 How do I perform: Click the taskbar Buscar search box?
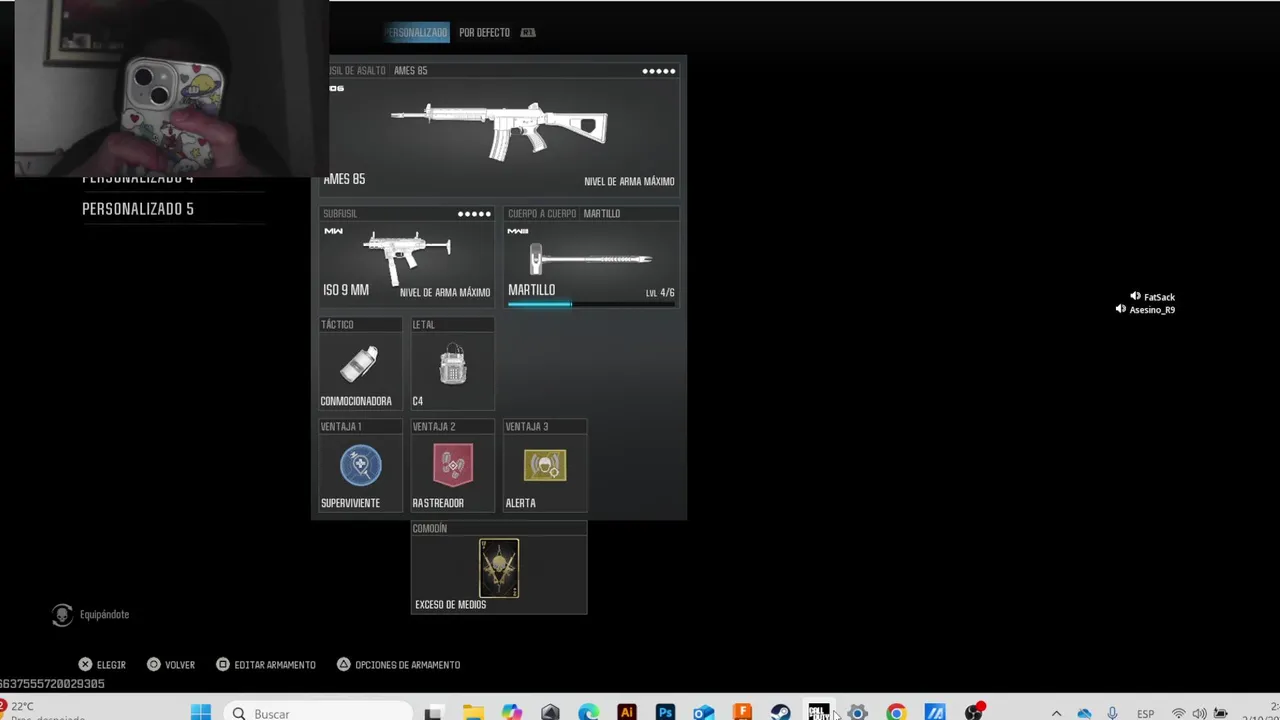[318, 713]
